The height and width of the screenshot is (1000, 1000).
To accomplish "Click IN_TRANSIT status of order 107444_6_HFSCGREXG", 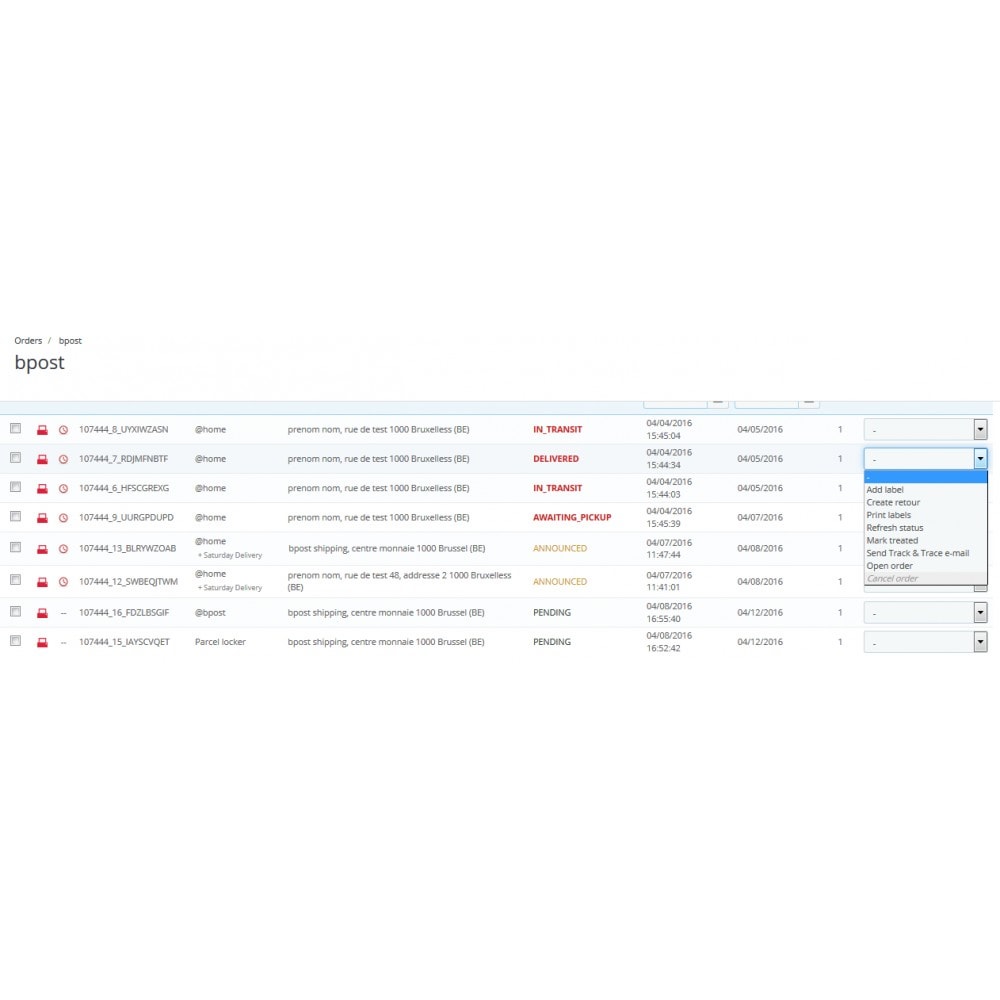I will click(557, 489).
